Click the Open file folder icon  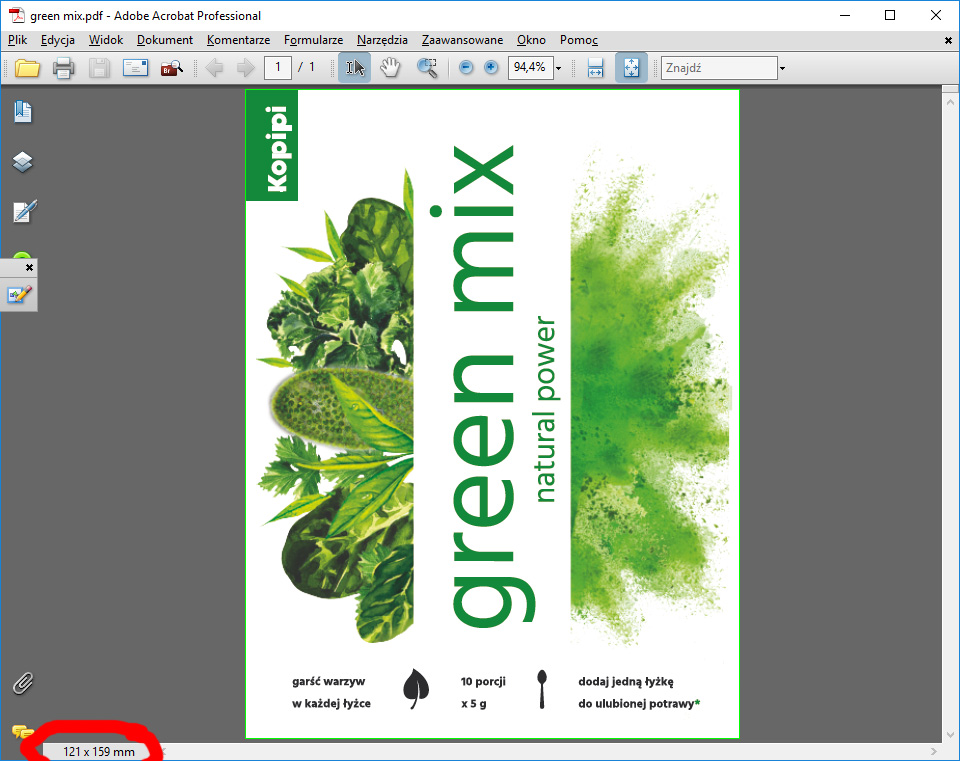click(x=27, y=68)
